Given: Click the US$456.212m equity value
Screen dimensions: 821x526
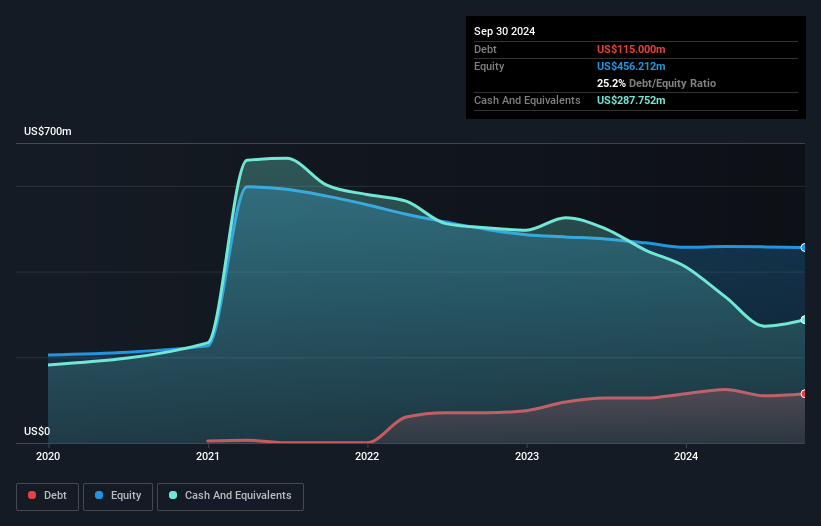Looking at the screenshot, I should 631,66.
